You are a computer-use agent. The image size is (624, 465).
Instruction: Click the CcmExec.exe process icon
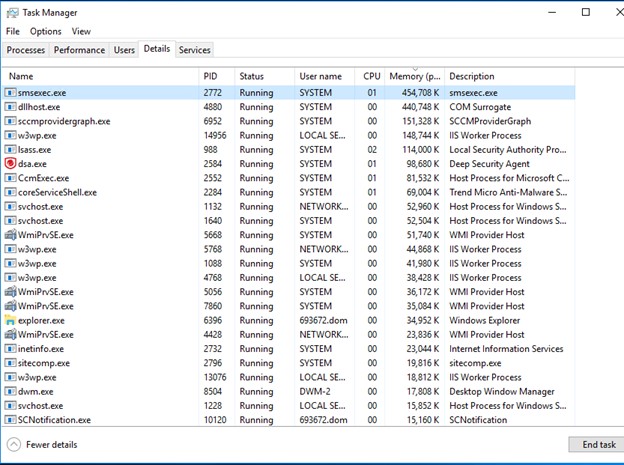pyautogui.click(x=10, y=178)
